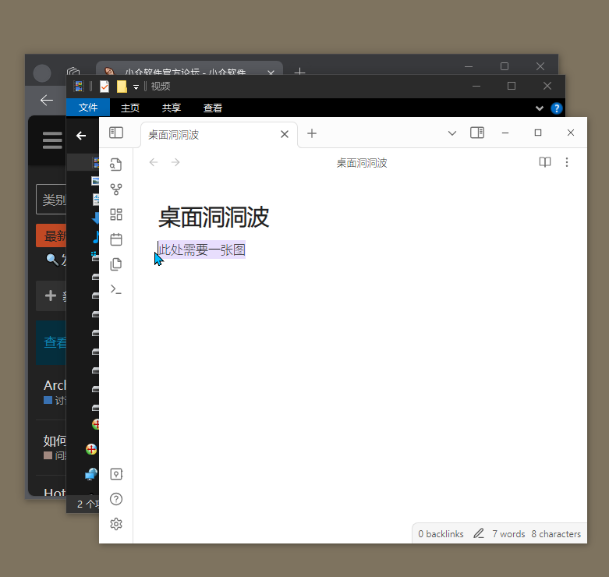Open today's daily note calendar icon
Viewport: 609px width, 577px height.
116,239
